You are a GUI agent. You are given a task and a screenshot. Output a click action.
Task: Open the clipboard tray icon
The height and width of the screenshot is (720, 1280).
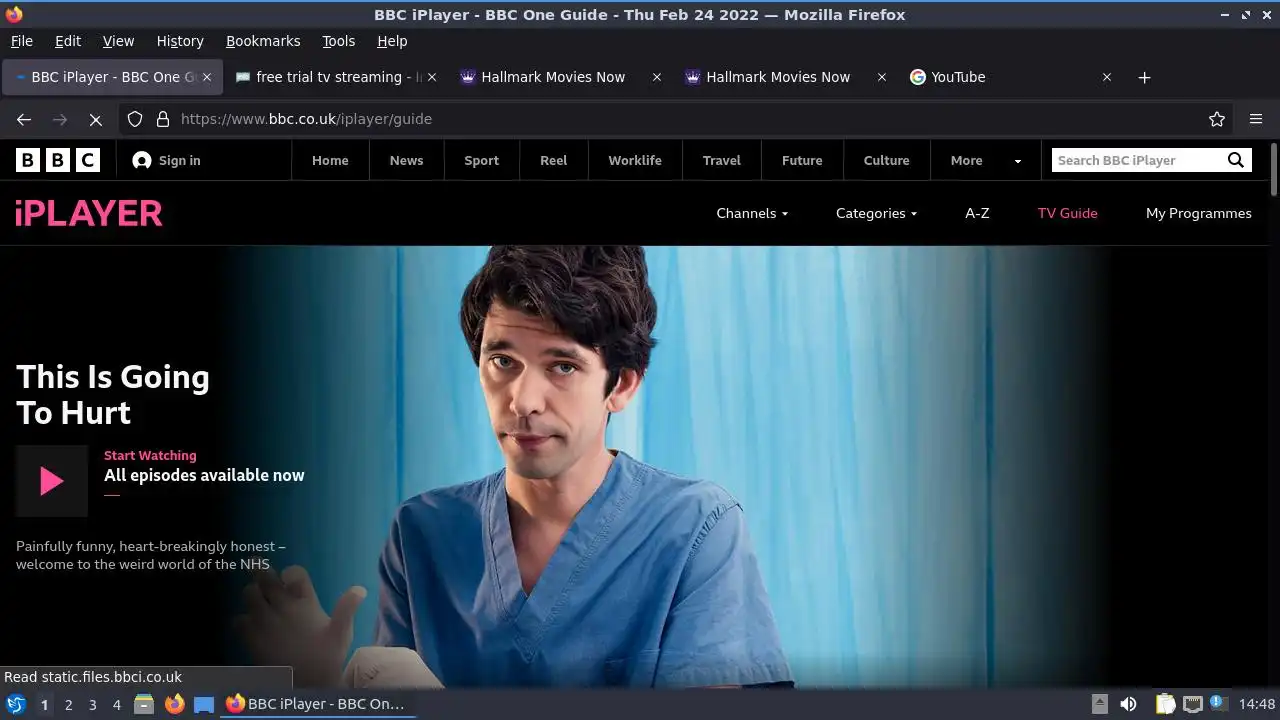[1165, 704]
